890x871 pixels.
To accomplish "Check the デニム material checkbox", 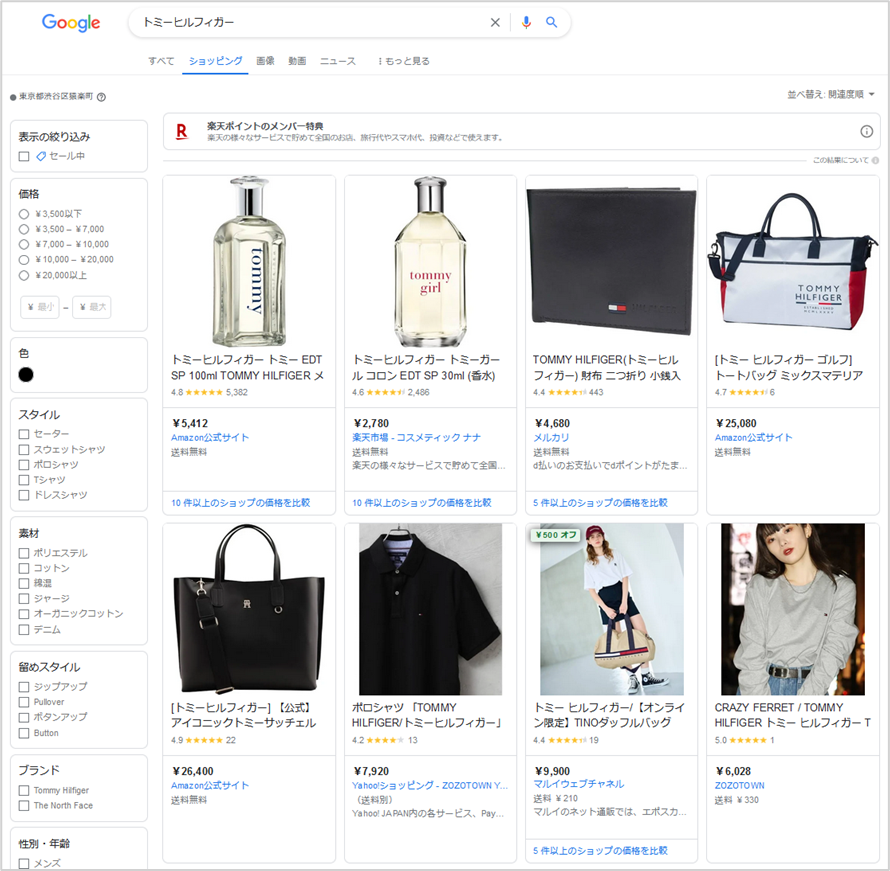I will click(24, 629).
